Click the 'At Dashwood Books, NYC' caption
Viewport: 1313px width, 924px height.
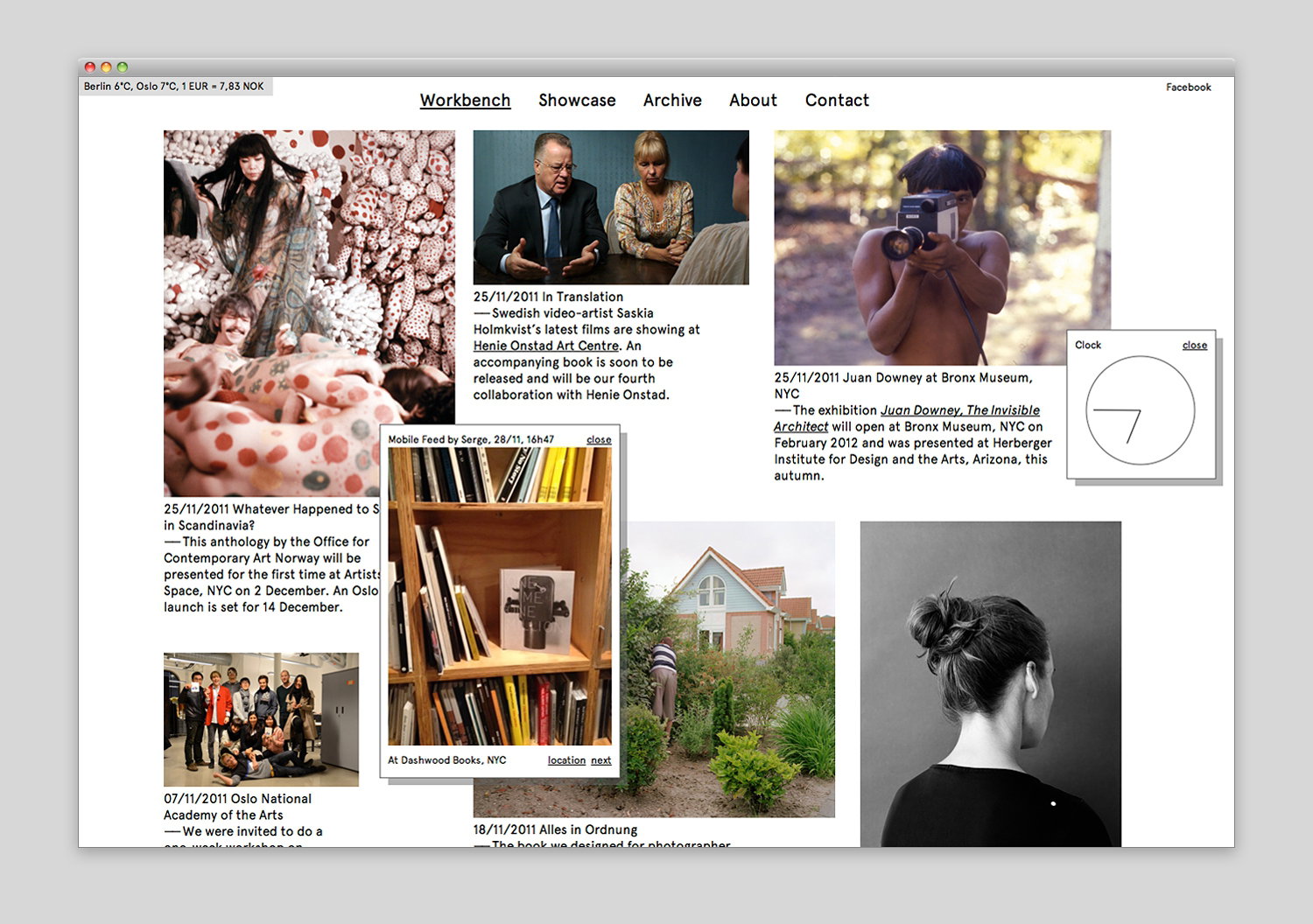coord(446,760)
